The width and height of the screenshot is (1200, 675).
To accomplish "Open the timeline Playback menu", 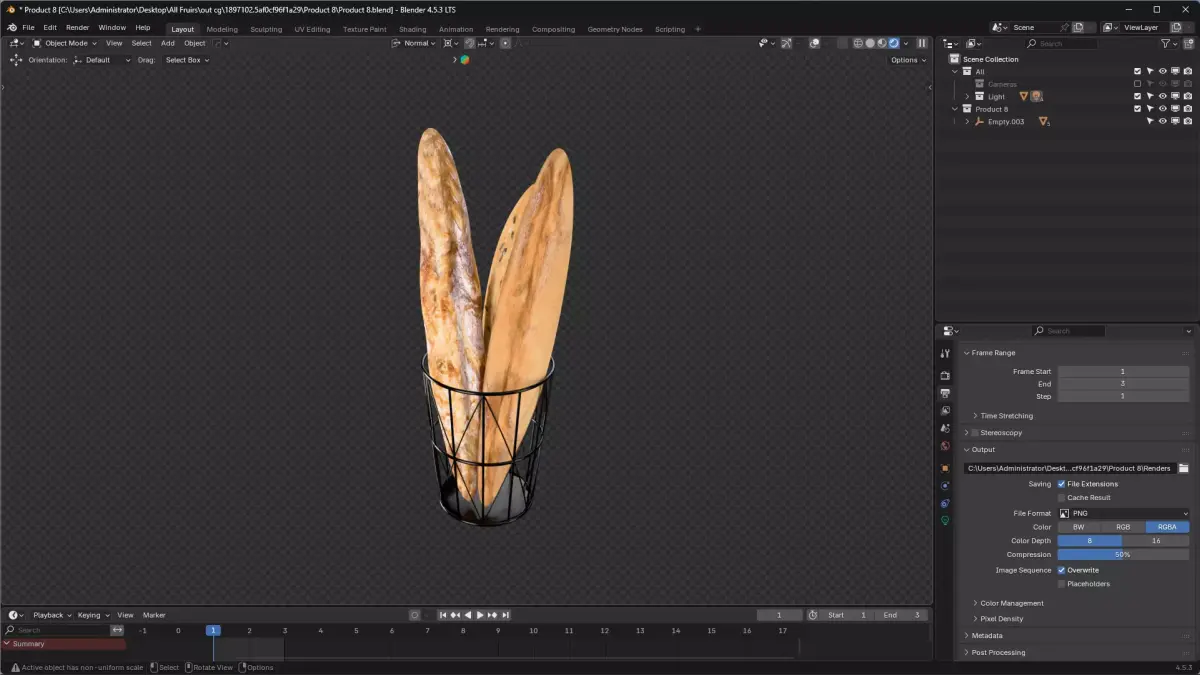I will [51, 615].
